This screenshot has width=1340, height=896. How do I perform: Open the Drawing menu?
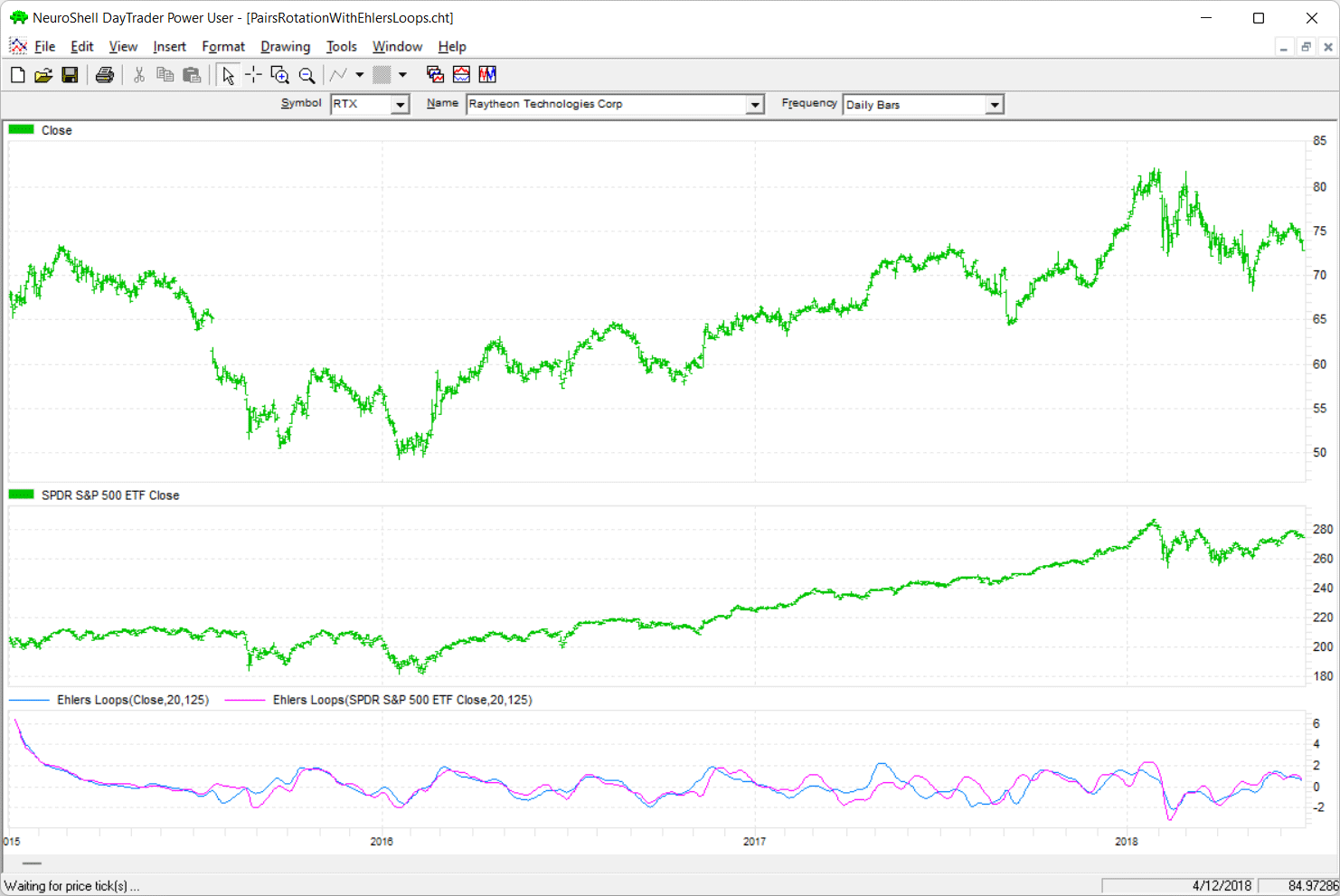point(285,46)
